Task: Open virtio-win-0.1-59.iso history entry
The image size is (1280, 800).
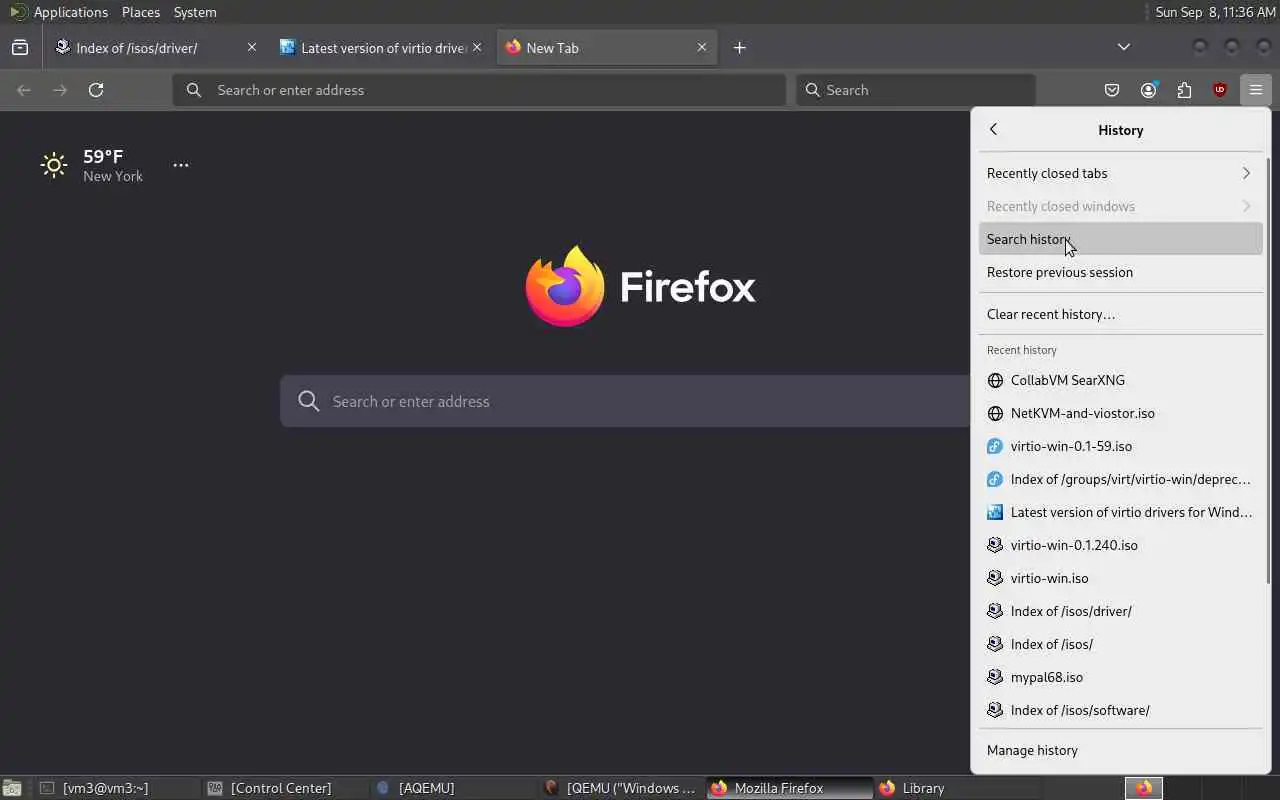Action: [1120, 446]
